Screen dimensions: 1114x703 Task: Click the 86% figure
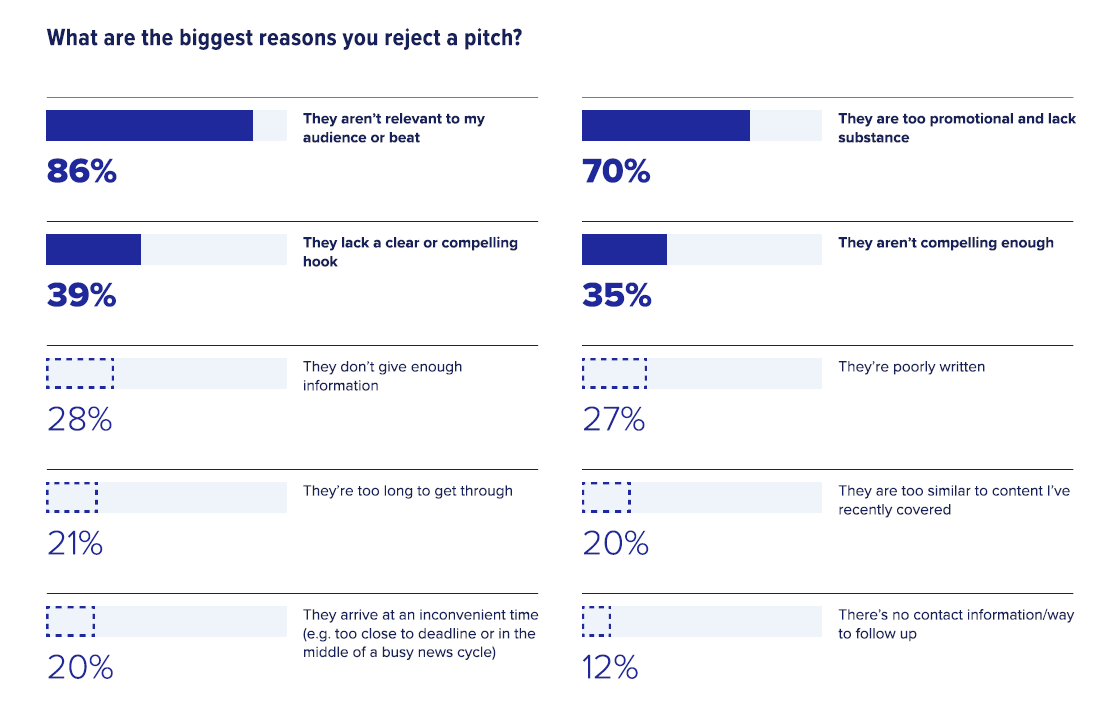(x=81, y=172)
